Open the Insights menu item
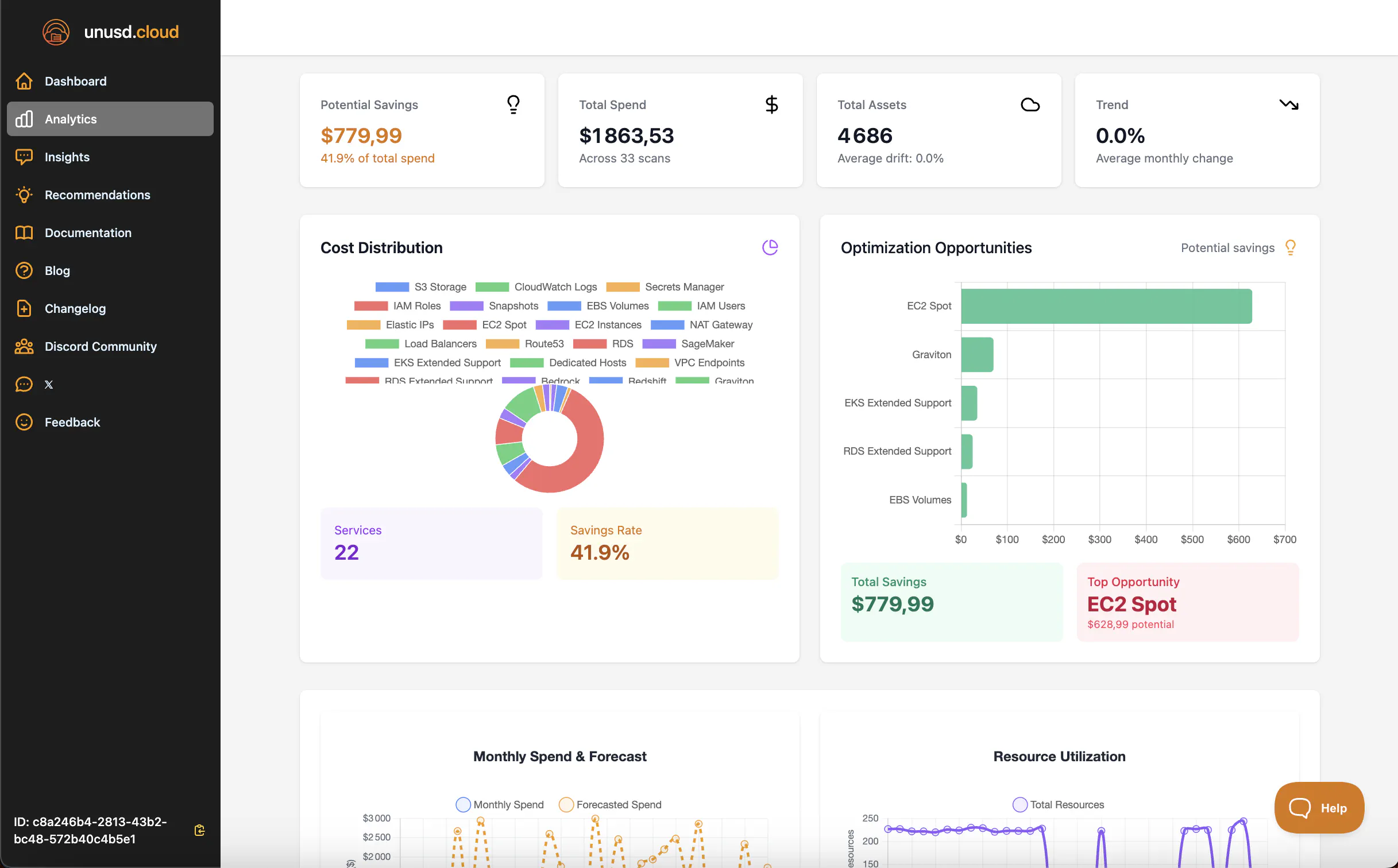Viewport: 1398px width, 868px height. [x=67, y=157]
